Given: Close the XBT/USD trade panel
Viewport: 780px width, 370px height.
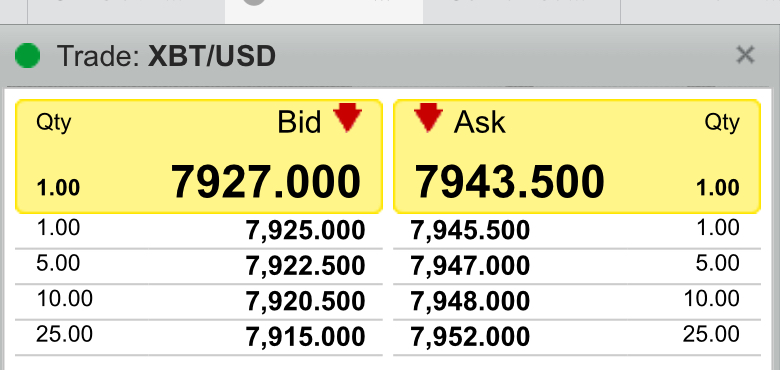Looking at the screenshot, I should pyautogui.click(x=745, y=55).
